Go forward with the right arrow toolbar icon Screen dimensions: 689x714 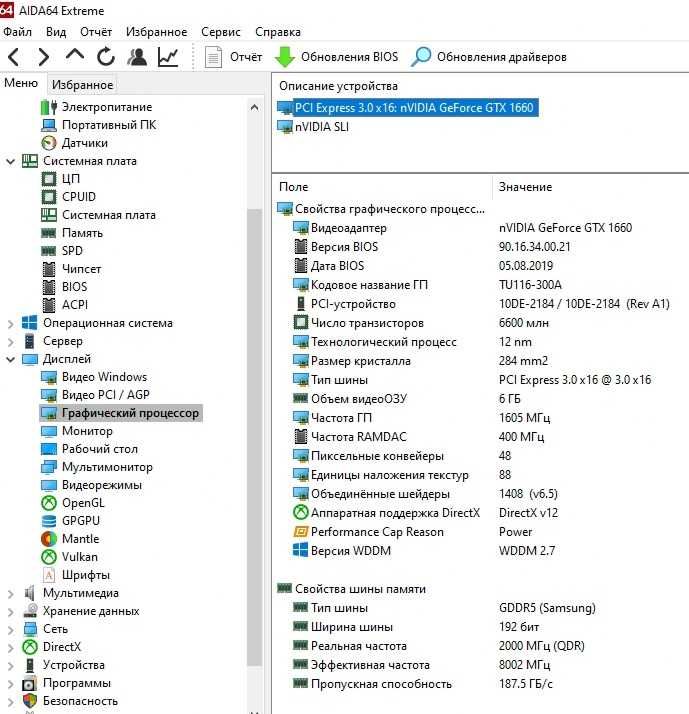pos(43,57)
